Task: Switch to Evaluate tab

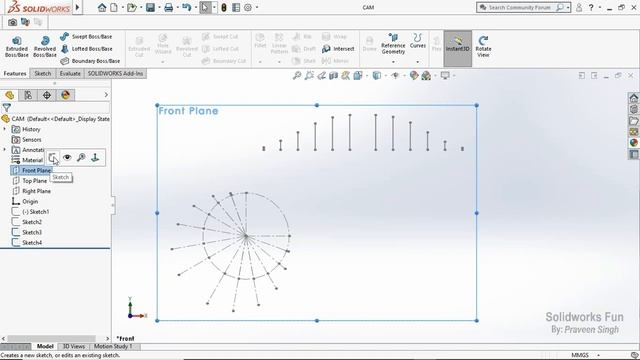Action: click(x=70, y=73)
